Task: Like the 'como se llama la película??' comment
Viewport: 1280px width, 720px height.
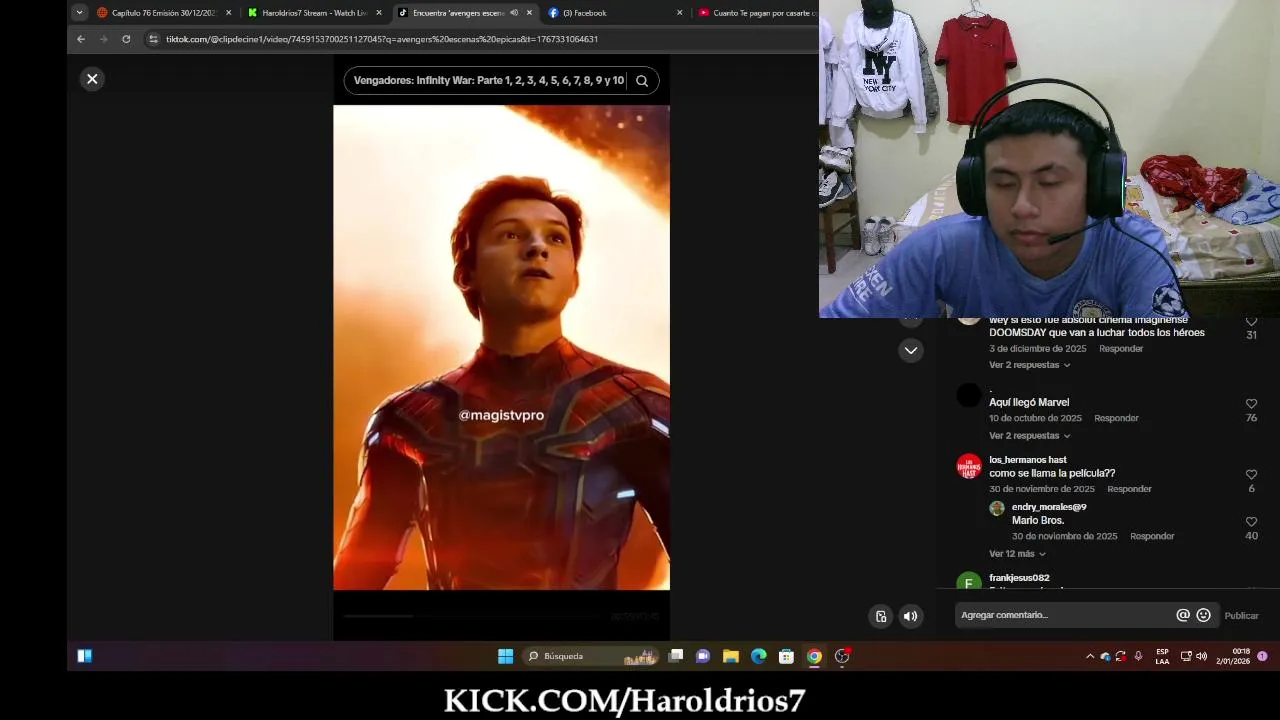Action: coord(1251,475)
